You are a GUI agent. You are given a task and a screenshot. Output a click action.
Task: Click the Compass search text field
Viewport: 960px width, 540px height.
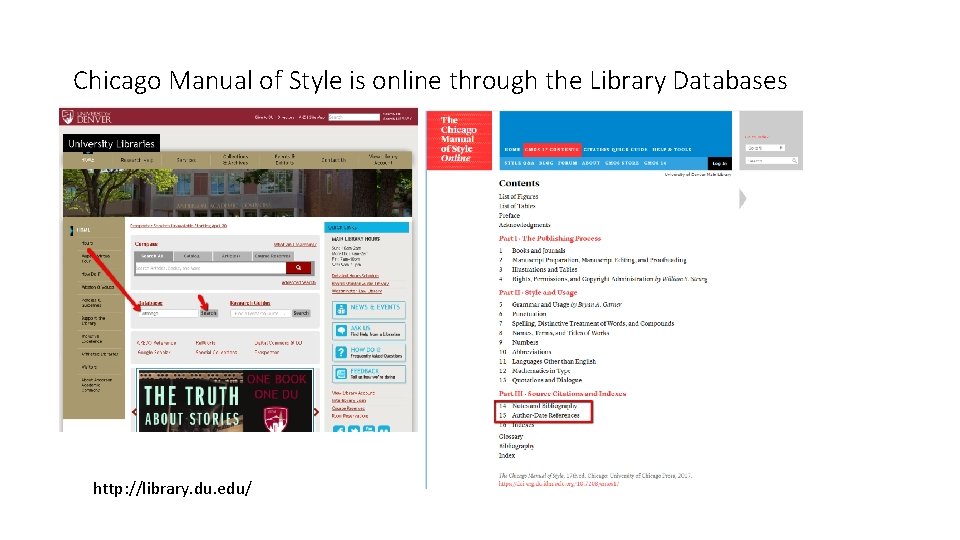tap(211, 268)
